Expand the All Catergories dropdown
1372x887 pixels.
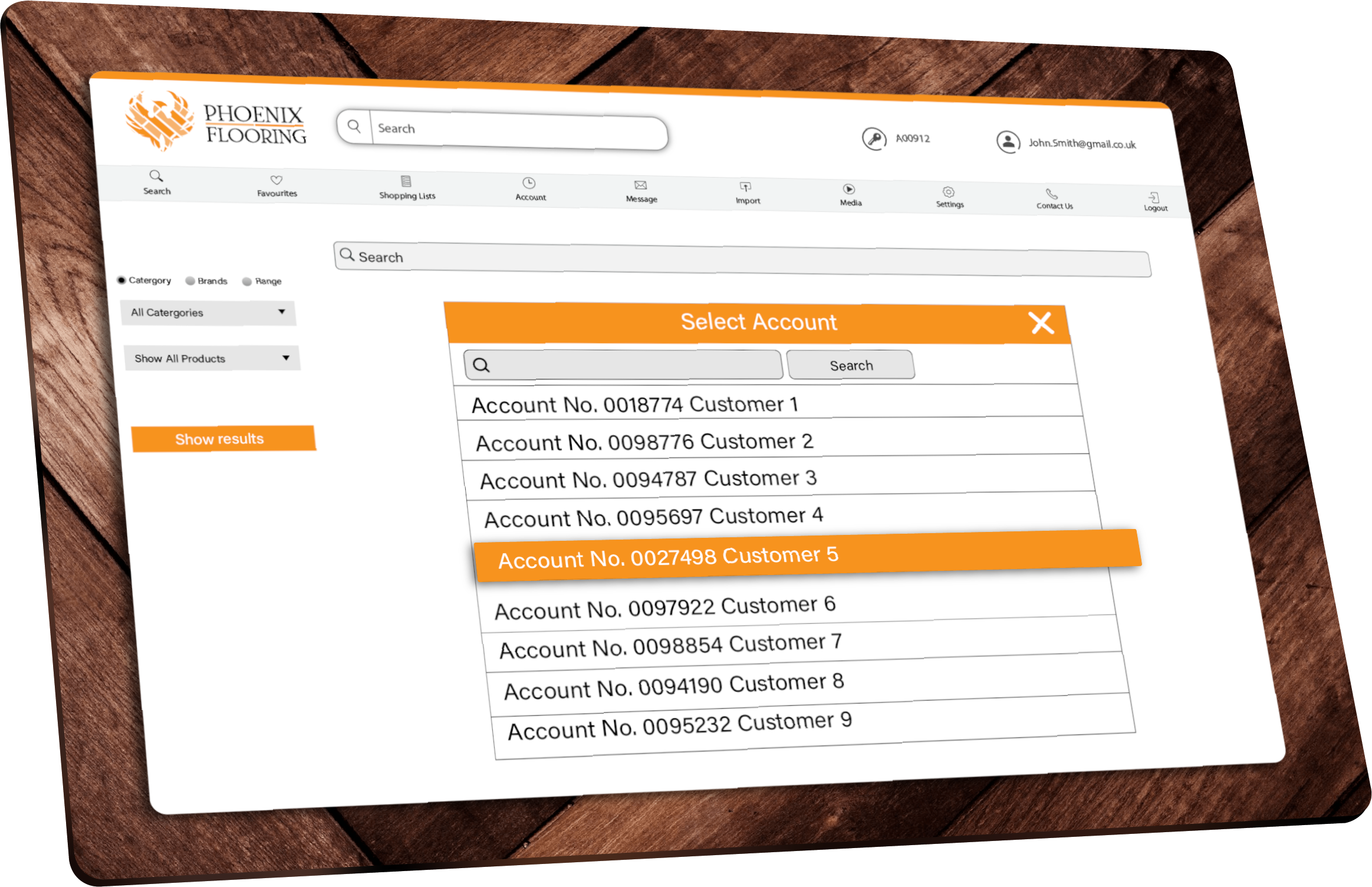click(208, 313)
